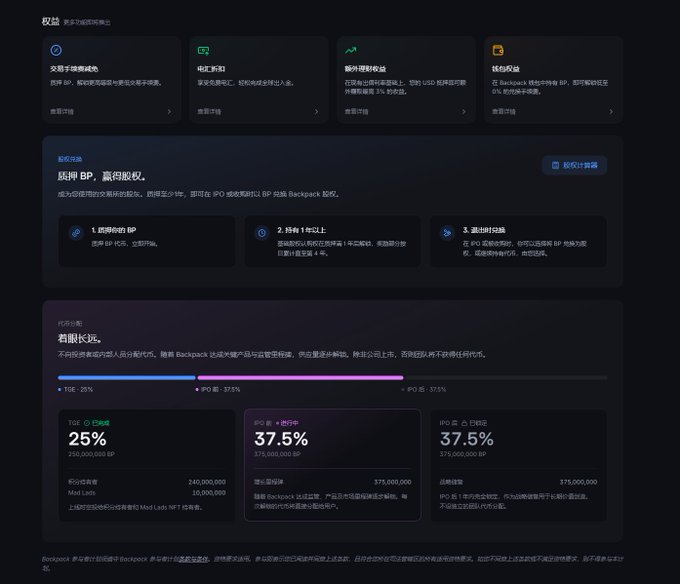Screen dimensions: 680x584
Task: Click the '10,000,000' Mad Lads value
Action: click(209, 493)
